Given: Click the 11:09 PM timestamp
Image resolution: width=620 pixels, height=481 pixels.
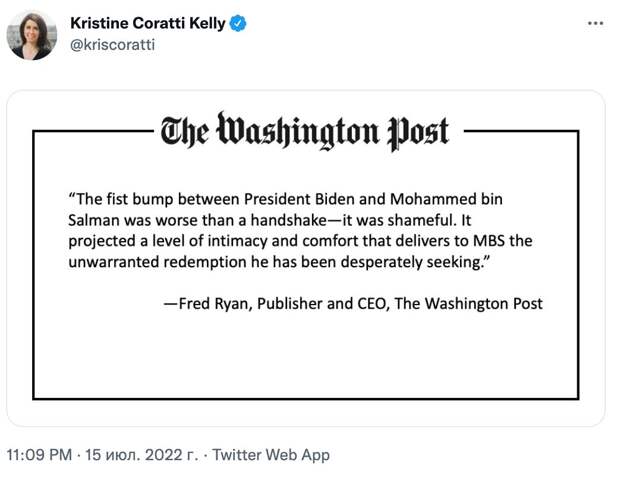Looking at the screenshot, I should [39, 455].
